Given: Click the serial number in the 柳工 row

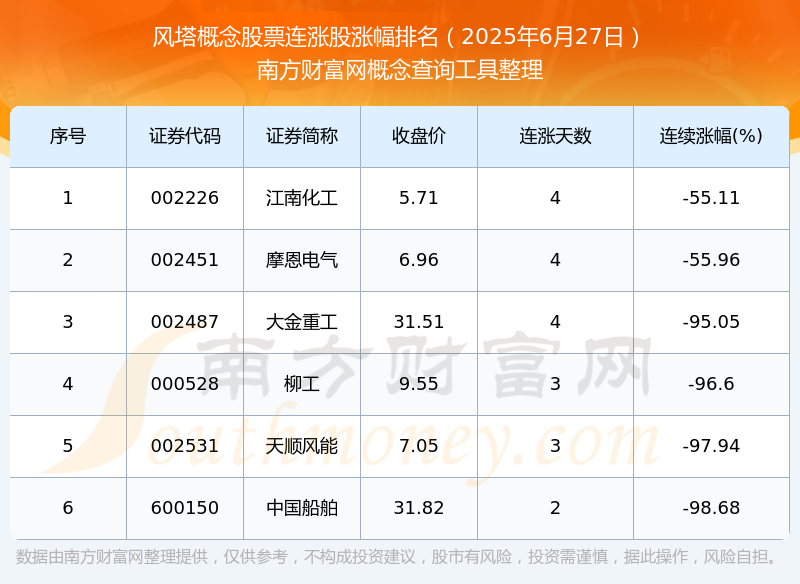Looking at the screenshot, I should pyautogui.click(x=68, y=384).
